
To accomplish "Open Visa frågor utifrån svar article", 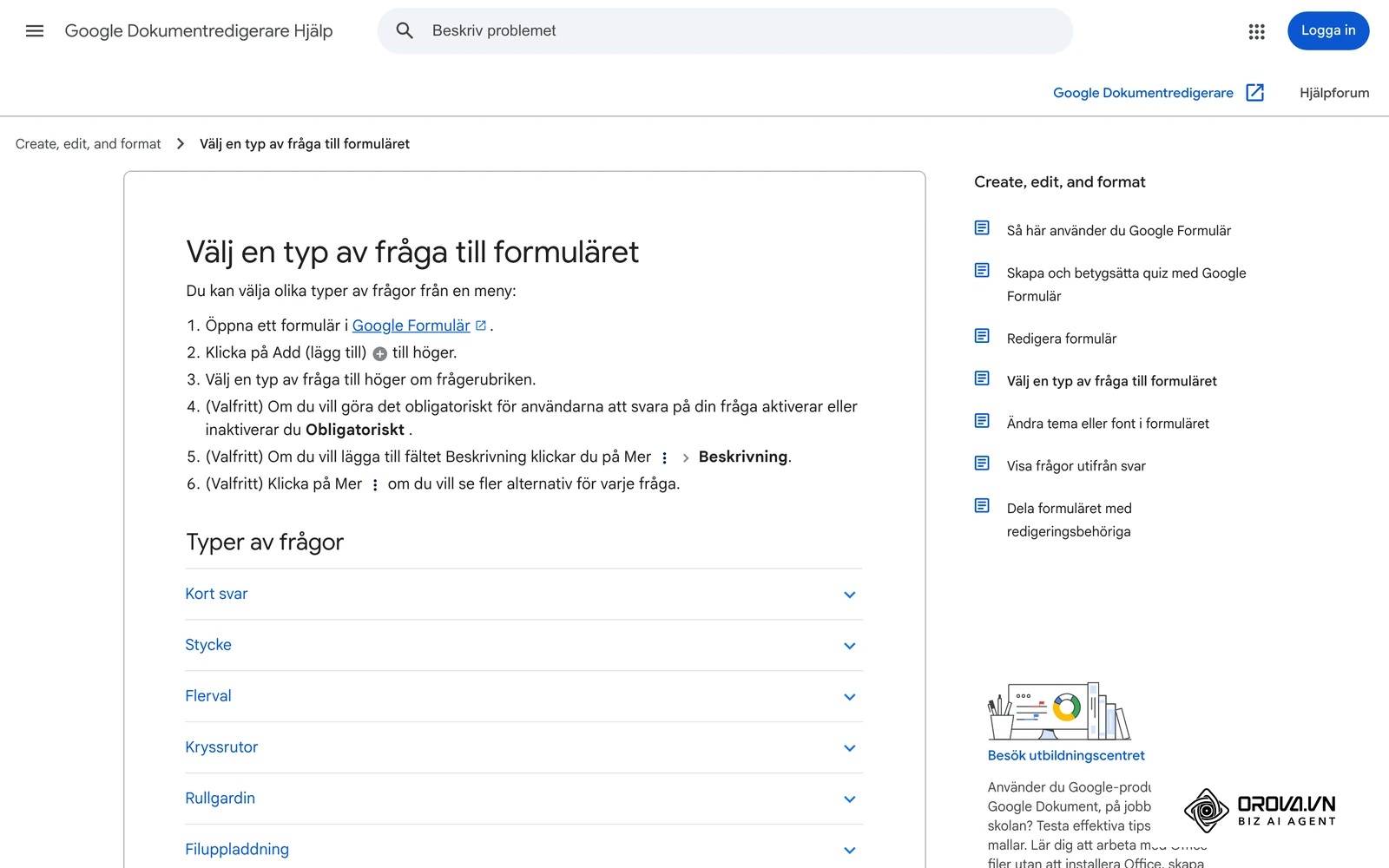I will point(1076,466).
